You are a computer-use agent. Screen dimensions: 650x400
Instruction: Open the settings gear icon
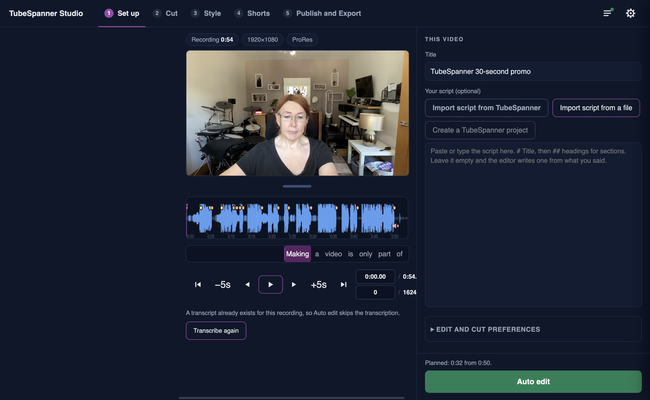(630, 13)
